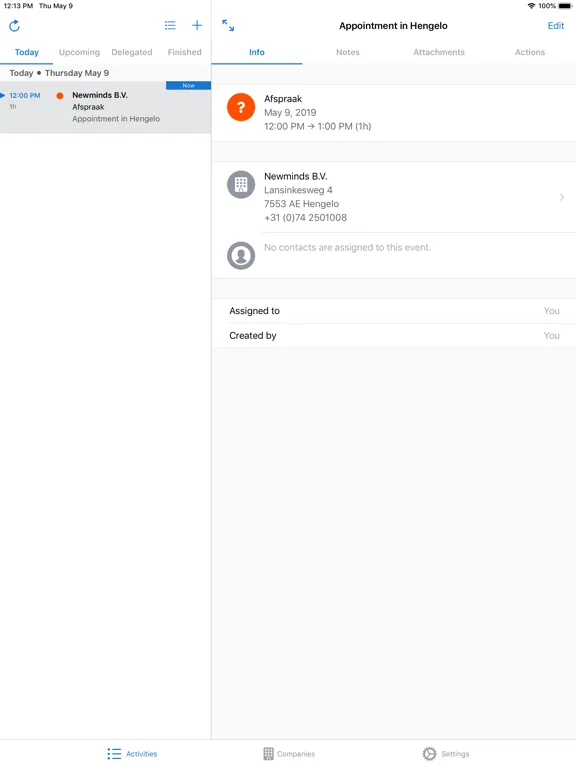This screenshot has height=768, width=576.
Task: Switch to the Today tab
Action: 26,52
